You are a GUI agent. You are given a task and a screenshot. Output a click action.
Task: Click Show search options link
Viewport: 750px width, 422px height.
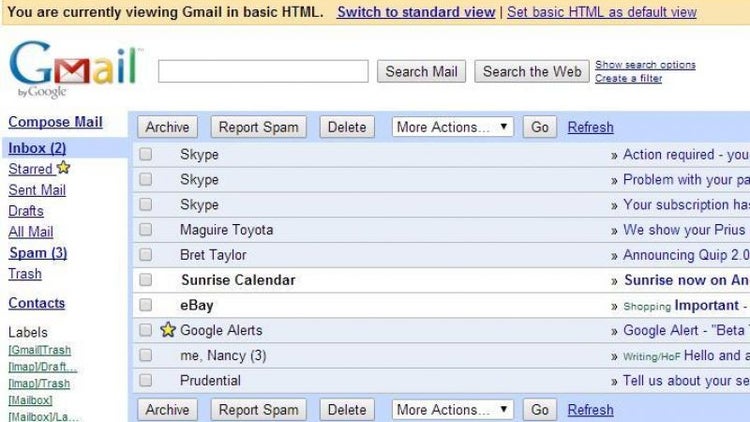coord(645,65)
